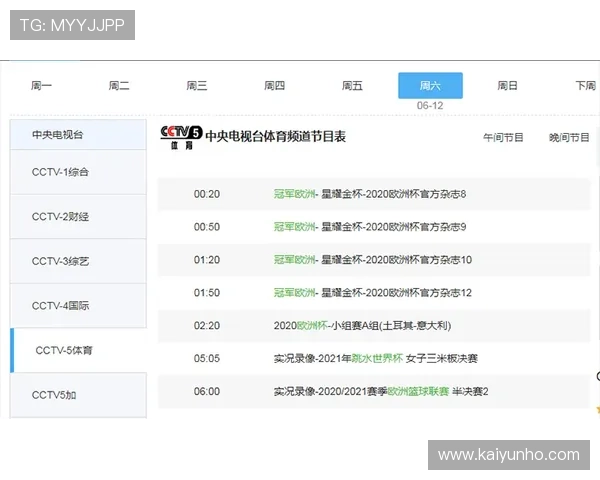
Task: Choose CCTV-3综艺 channel in sidebar
Action: [x=78, y=261]
